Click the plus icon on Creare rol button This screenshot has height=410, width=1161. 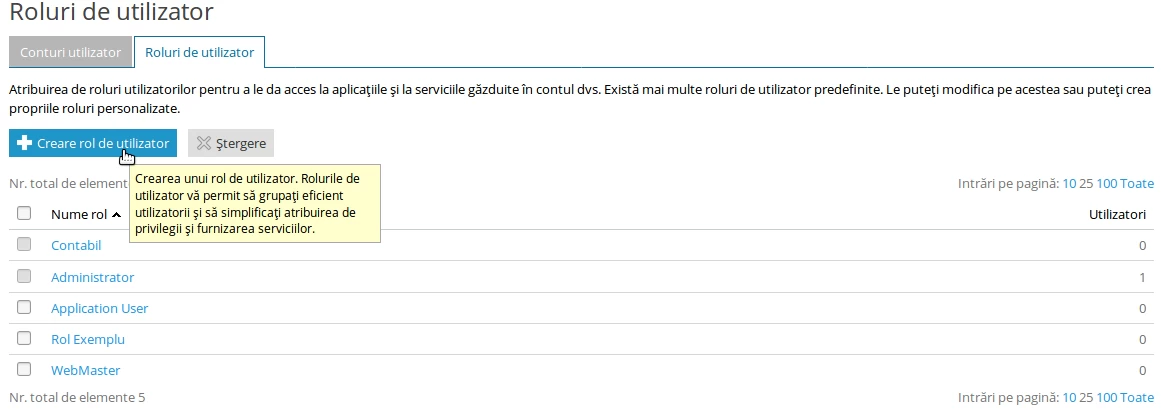click(25, 143)
